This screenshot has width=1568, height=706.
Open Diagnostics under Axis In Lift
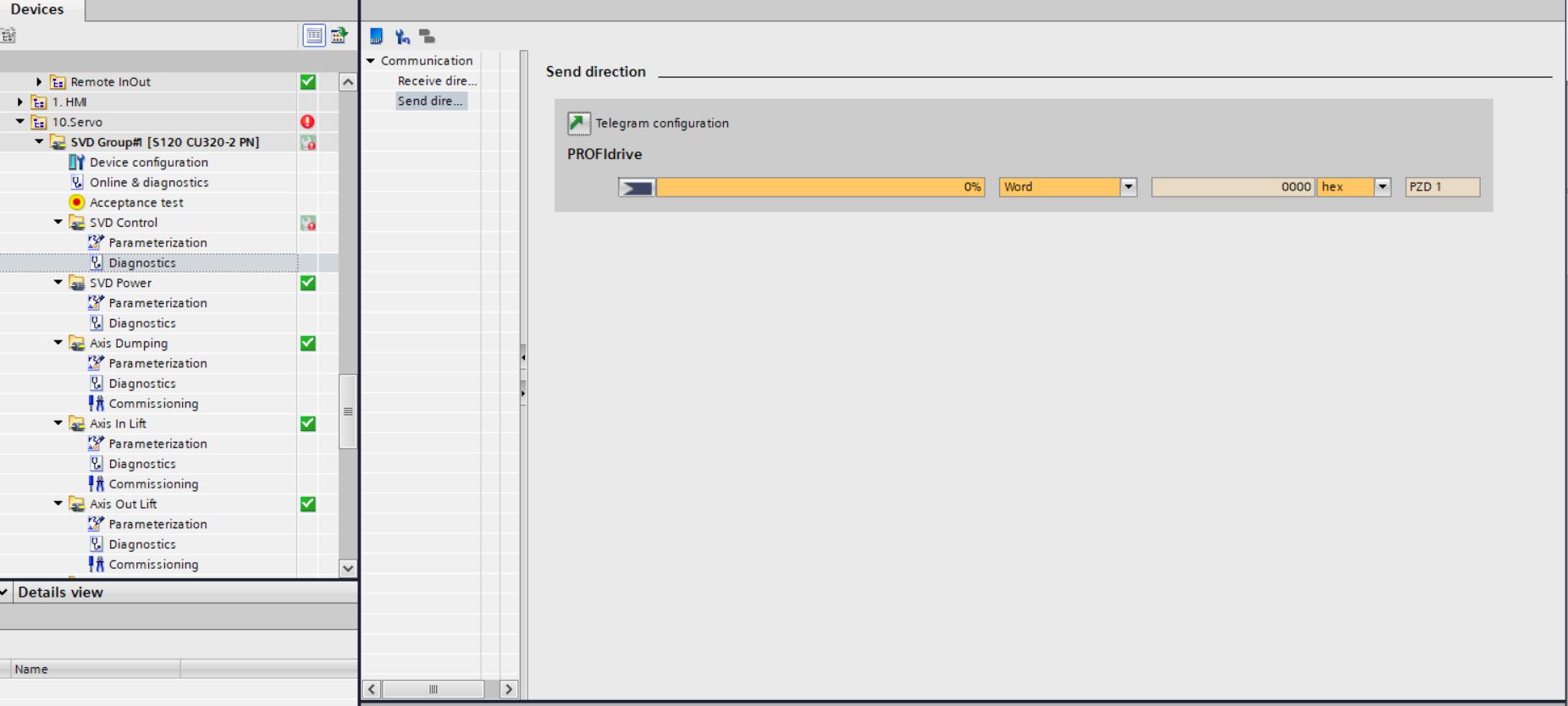point(142,464)
